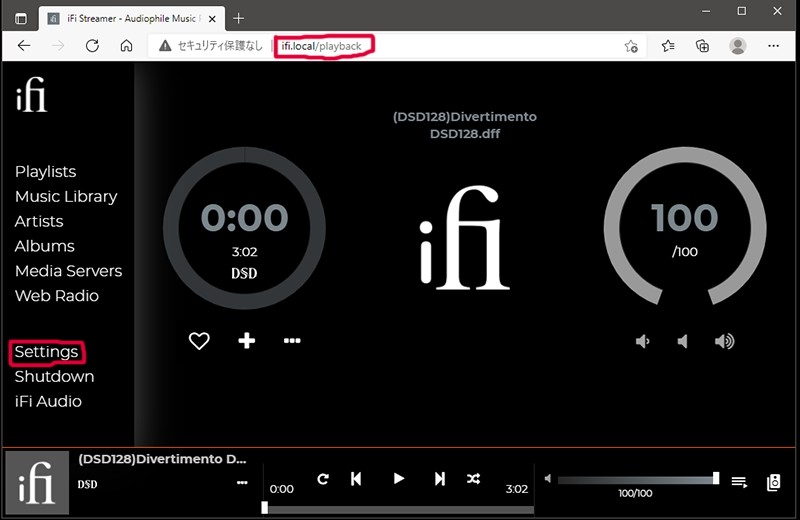
Task: Open a new browser tab
Action: coord(238,19)
